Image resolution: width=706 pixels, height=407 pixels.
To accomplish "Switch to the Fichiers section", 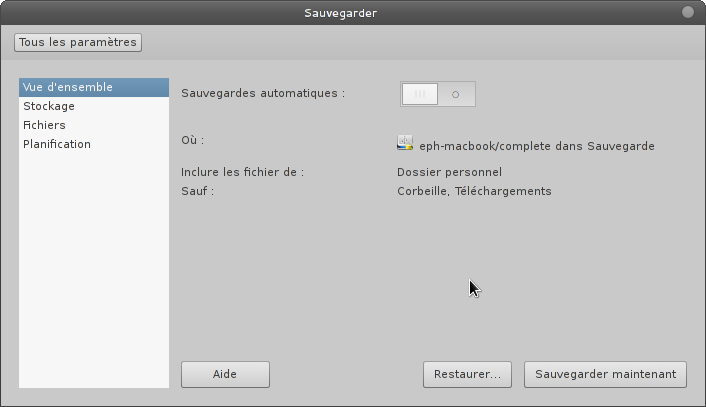I will [x=45, y=125].
